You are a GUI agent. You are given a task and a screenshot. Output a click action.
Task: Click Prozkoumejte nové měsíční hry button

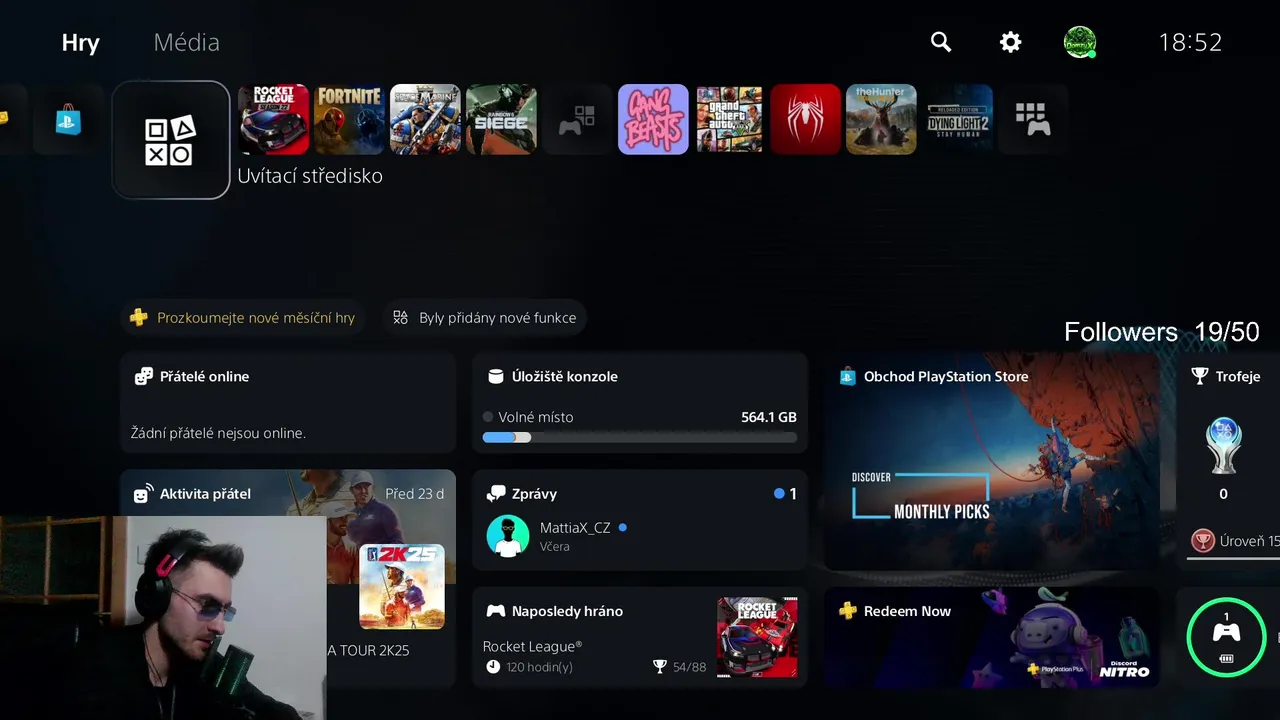click(x=244, y=318)
